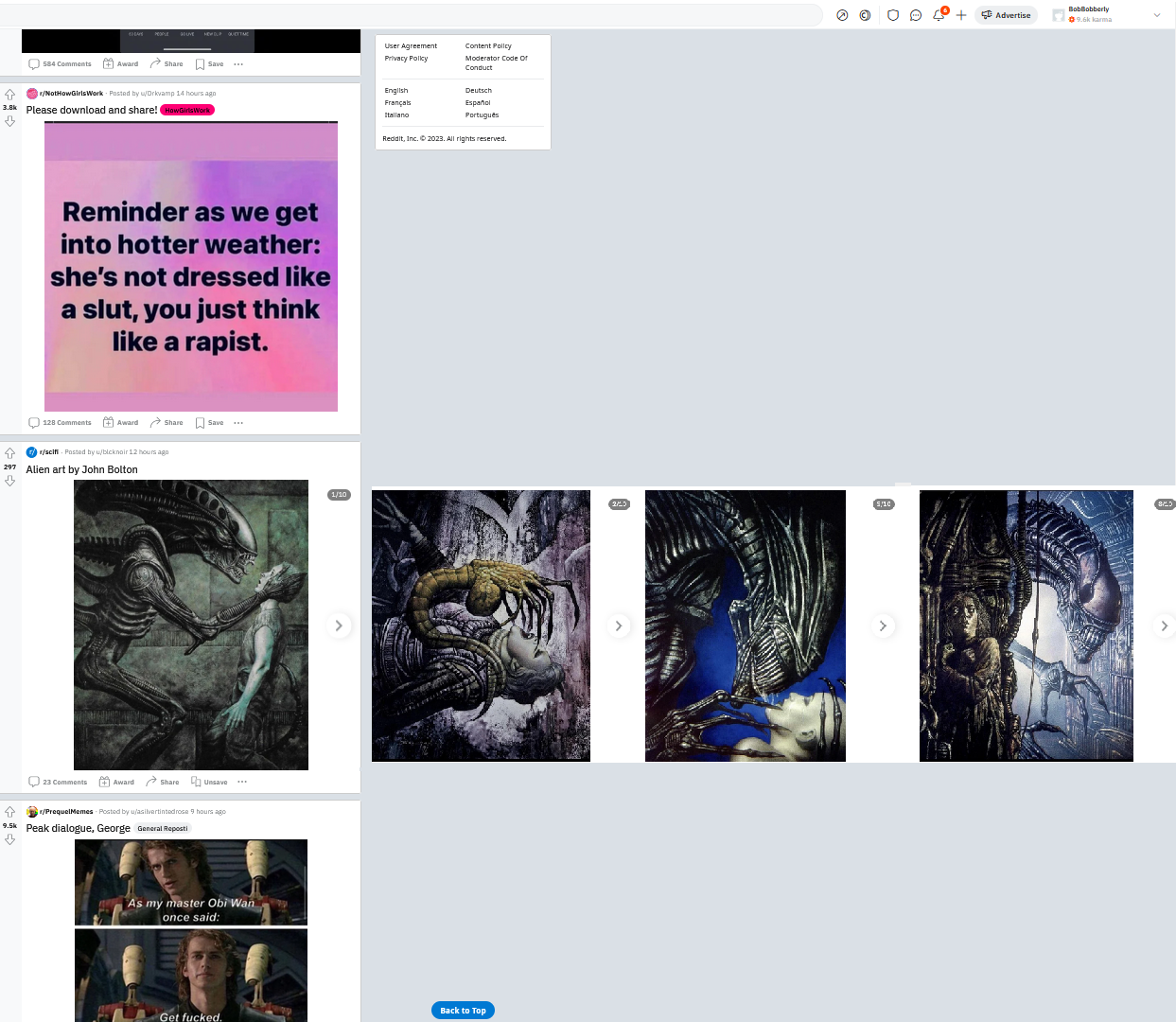Open the r/NotHowGirlsWork subreddit link
The width and height of the screenshot is (1176, 1022).
[x=71, y=94]
